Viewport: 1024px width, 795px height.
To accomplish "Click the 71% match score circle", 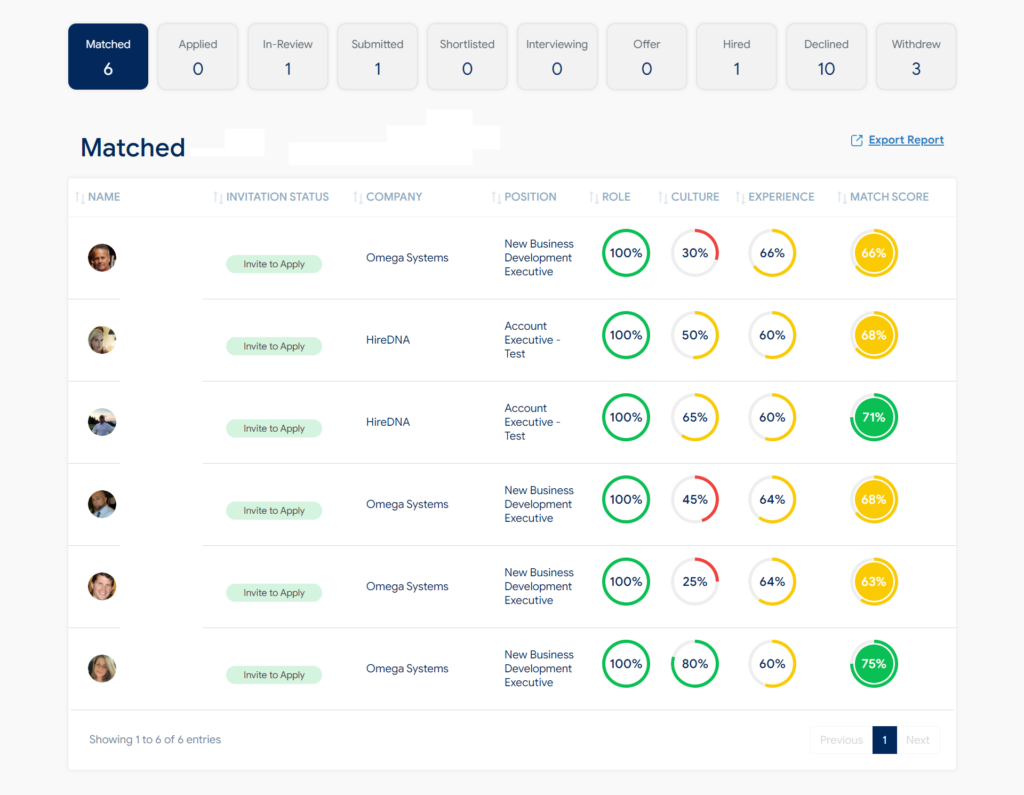I will coord(874,417).
